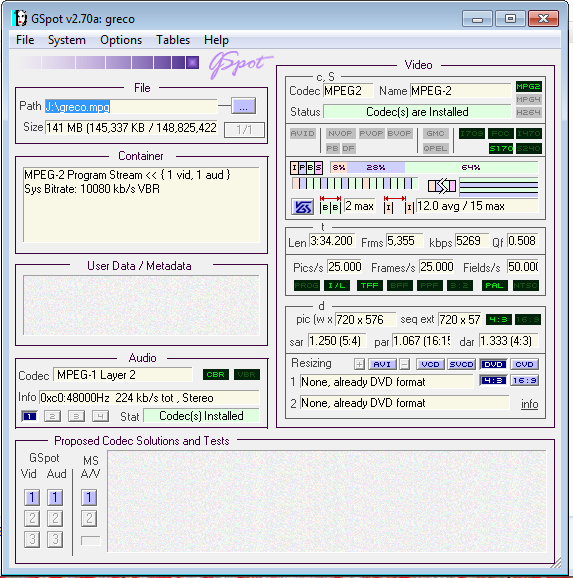Select the CVD resizing target
573x578 pixels.
point(524,364)
